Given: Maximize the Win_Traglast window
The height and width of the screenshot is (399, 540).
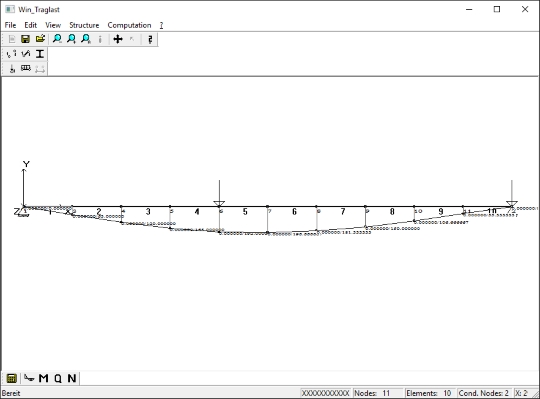Looking at the screenshot, I should click(497, 9).
